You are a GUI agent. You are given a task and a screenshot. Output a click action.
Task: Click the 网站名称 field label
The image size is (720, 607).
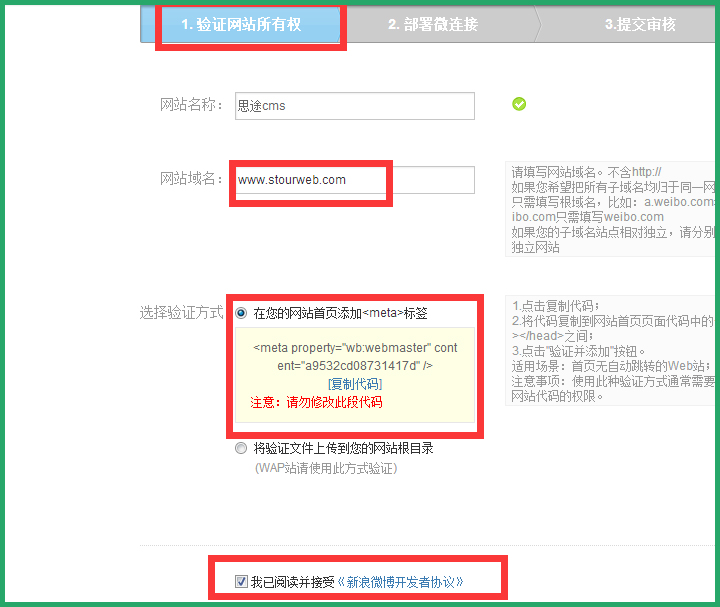[191, 105]
